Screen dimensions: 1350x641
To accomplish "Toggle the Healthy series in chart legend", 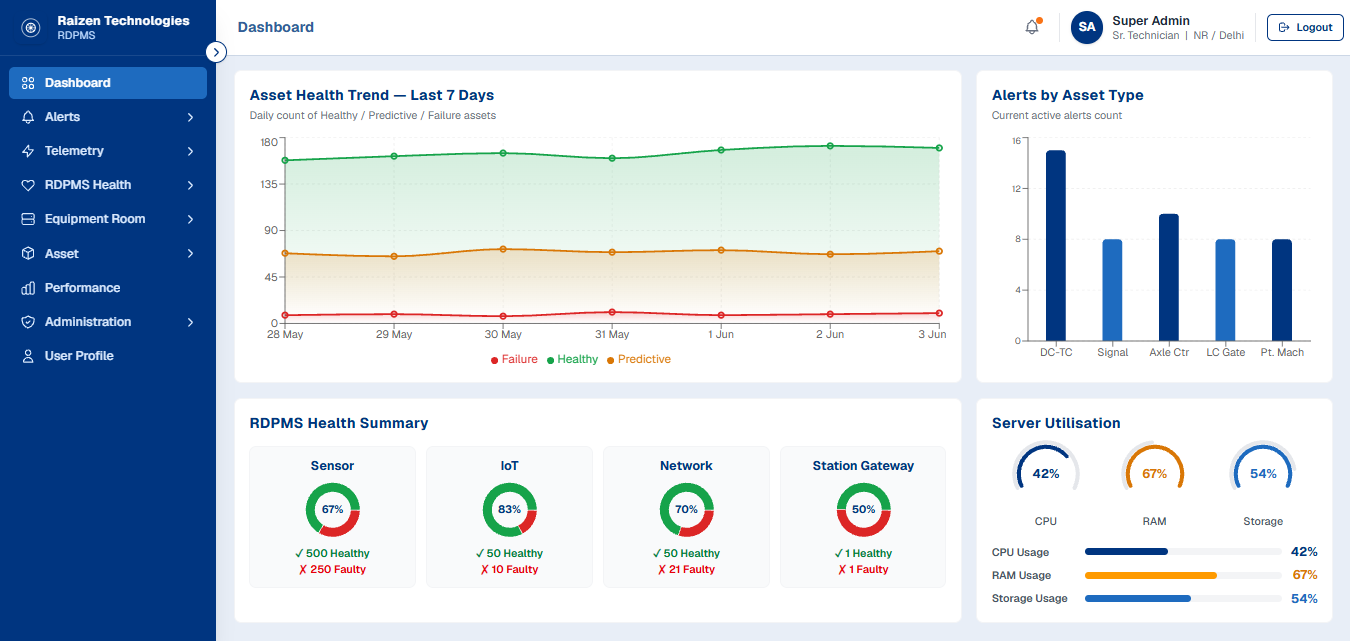I will tap(572, 360).
